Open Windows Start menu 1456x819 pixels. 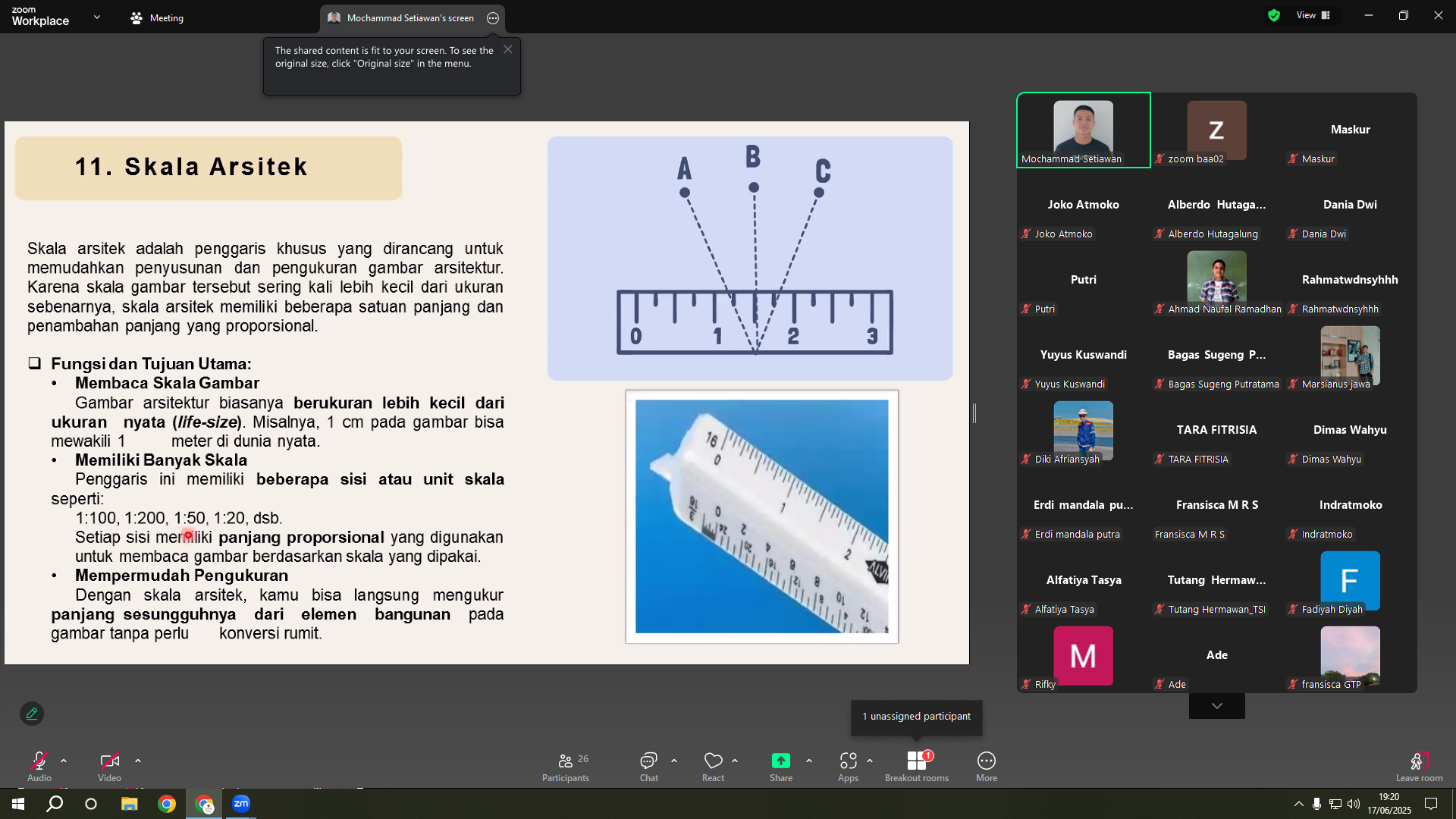18,804
